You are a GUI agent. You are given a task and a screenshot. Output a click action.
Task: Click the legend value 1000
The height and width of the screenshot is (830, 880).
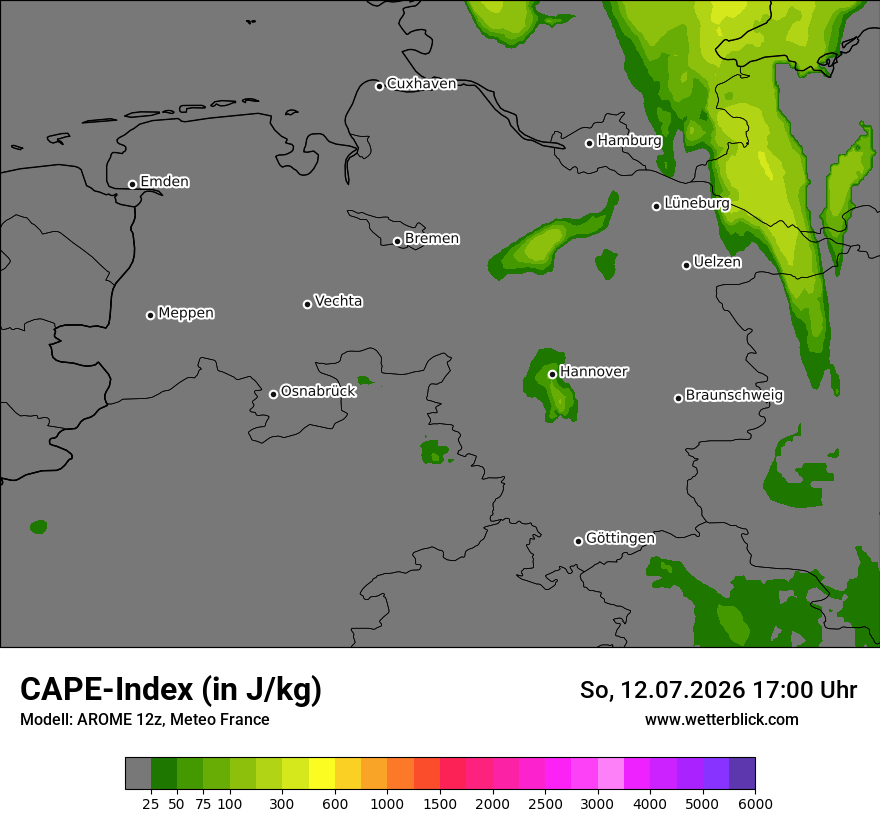[387, 804]
